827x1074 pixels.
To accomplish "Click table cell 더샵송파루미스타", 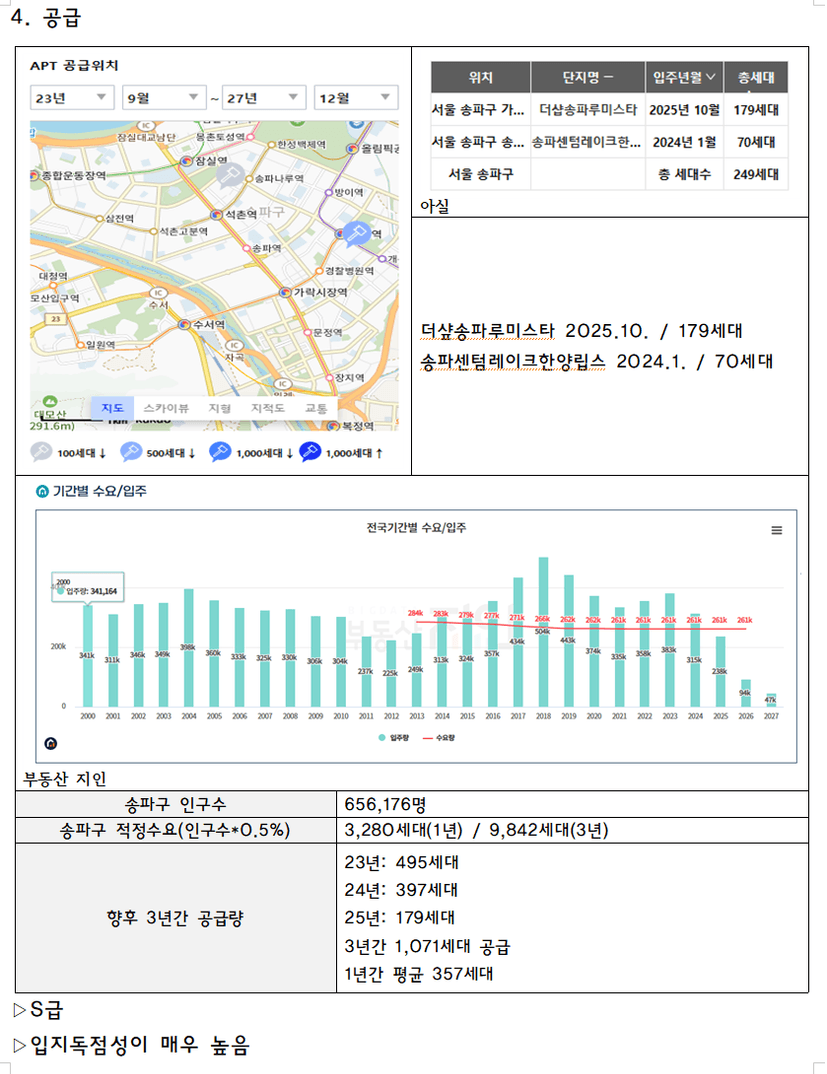I will coord(588,110).
